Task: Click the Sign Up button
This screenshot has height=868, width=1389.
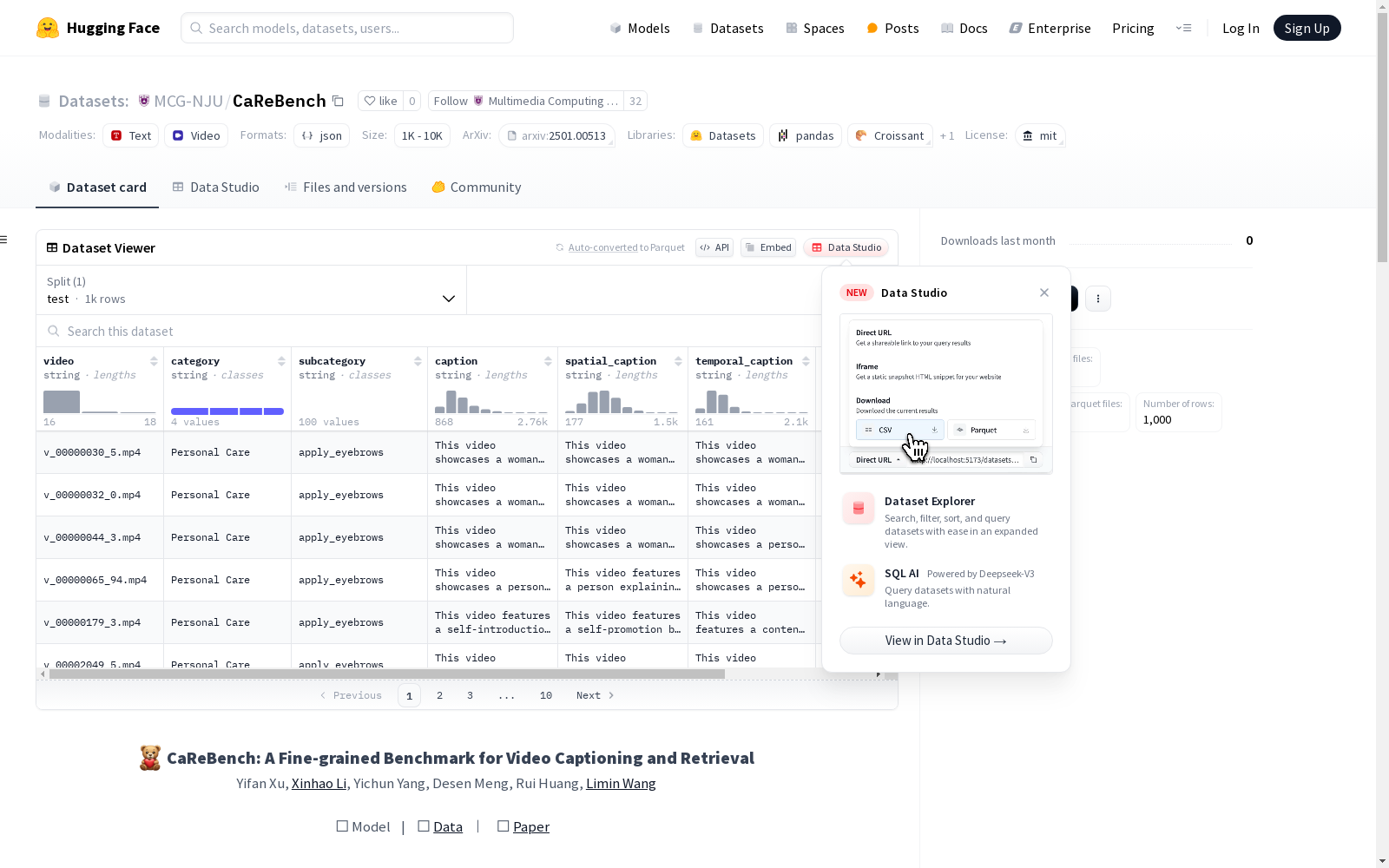Action: pyautogui.click(x=1307, y=28)
